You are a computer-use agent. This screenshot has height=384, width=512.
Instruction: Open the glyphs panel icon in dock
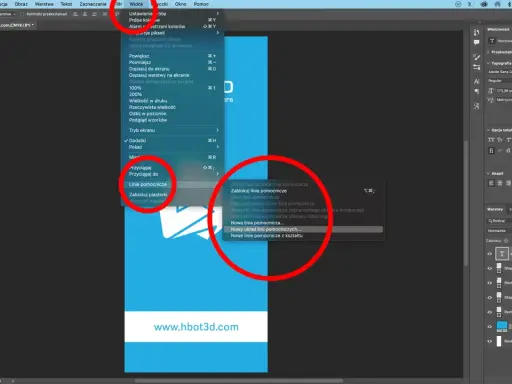click(x=477, y=106)
